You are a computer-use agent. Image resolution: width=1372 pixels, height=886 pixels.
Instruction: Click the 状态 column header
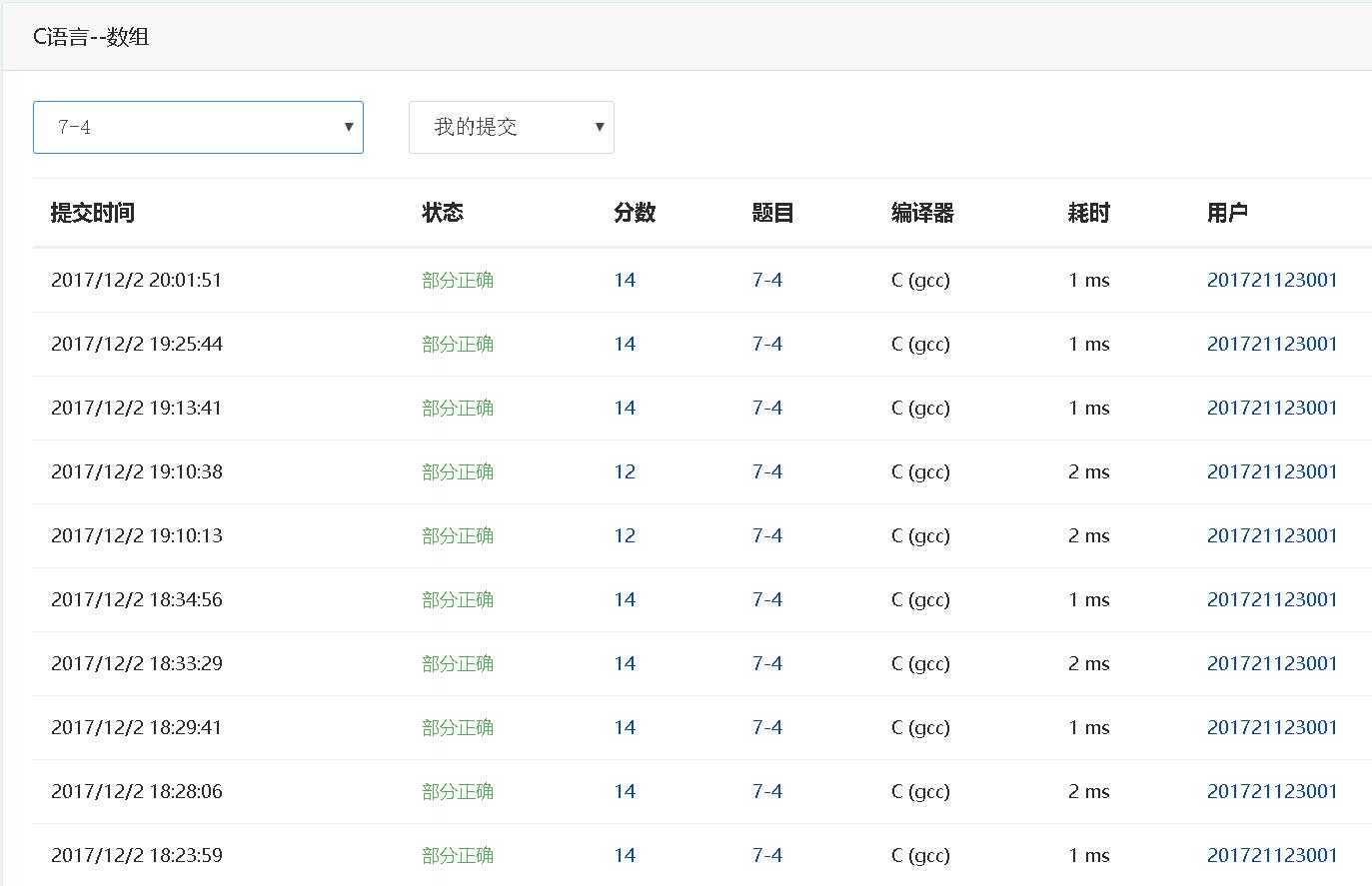[443, 213]
